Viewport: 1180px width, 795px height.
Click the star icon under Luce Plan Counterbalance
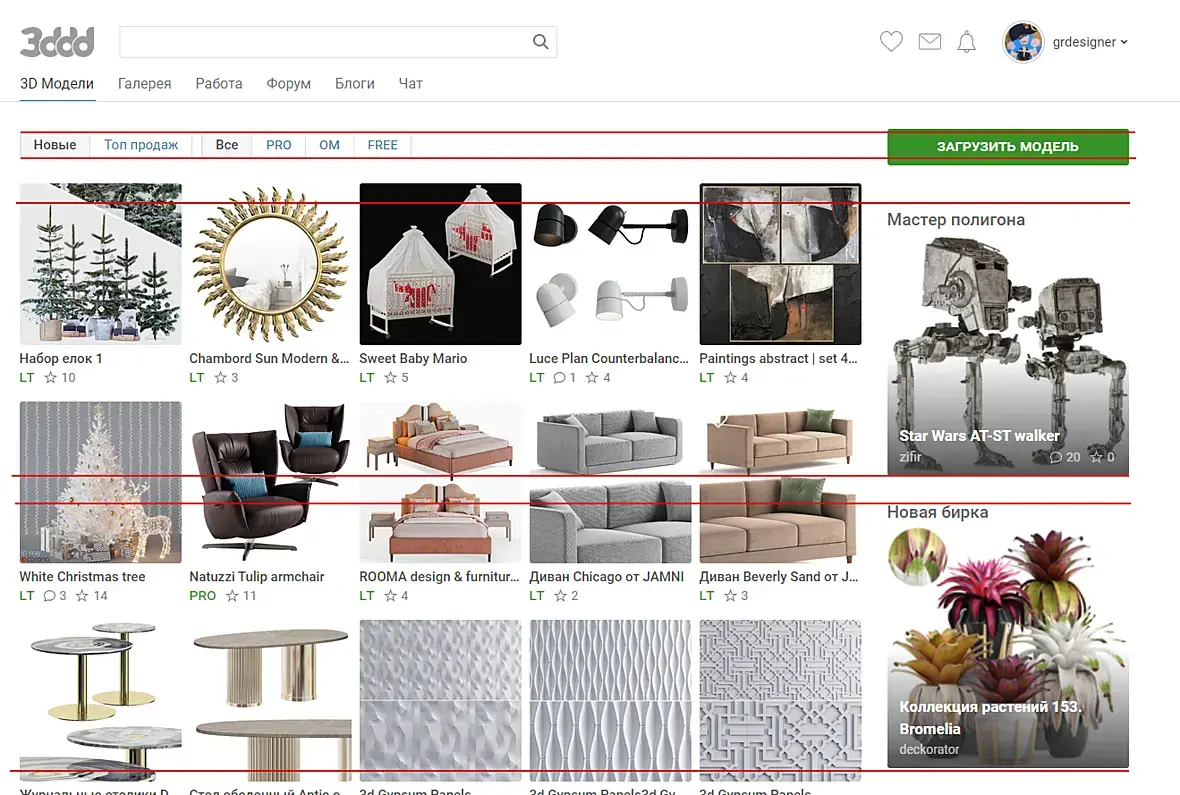[x=592, y=377]
